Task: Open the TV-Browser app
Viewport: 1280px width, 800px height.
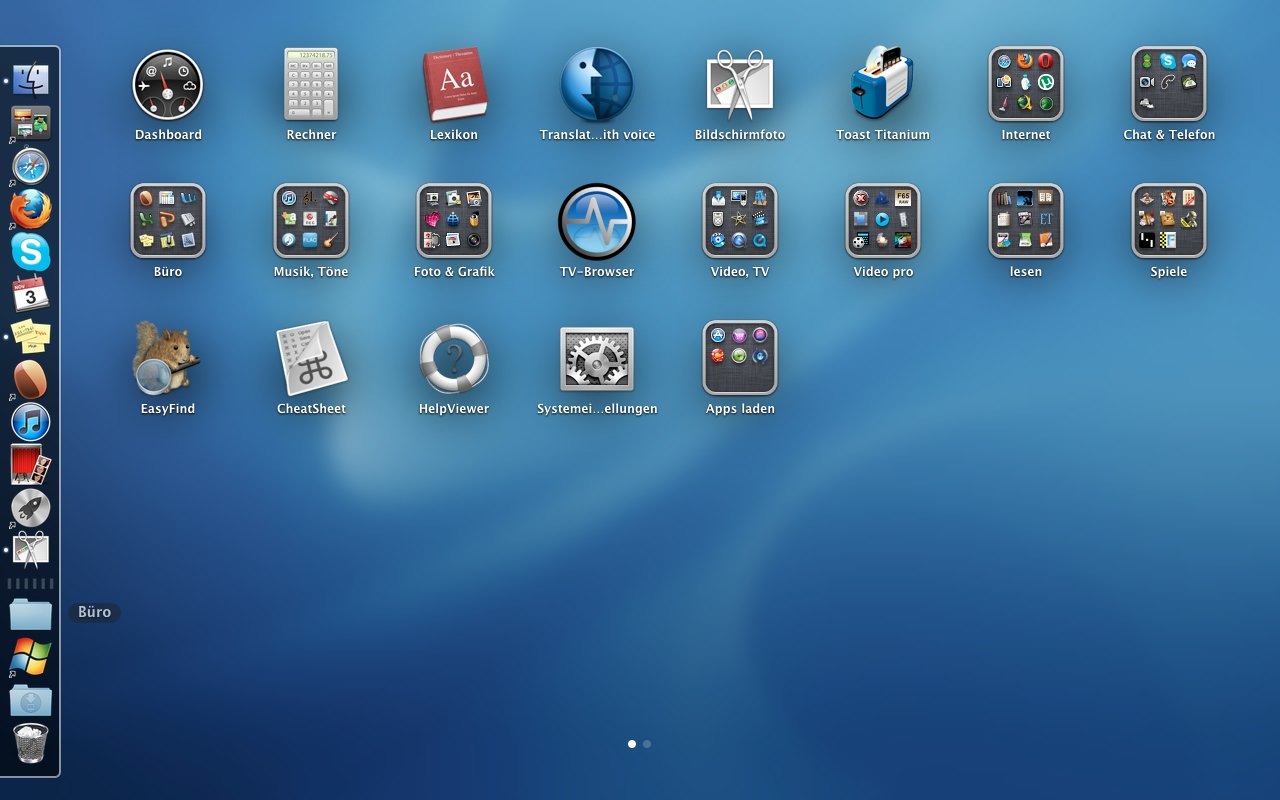Action: 597,222
